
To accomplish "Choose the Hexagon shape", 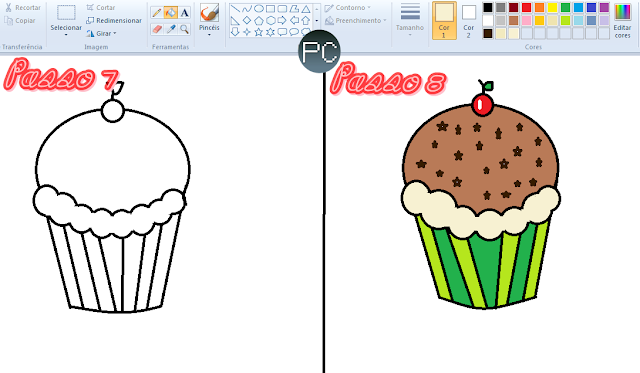I will click(x=270, y=20).
